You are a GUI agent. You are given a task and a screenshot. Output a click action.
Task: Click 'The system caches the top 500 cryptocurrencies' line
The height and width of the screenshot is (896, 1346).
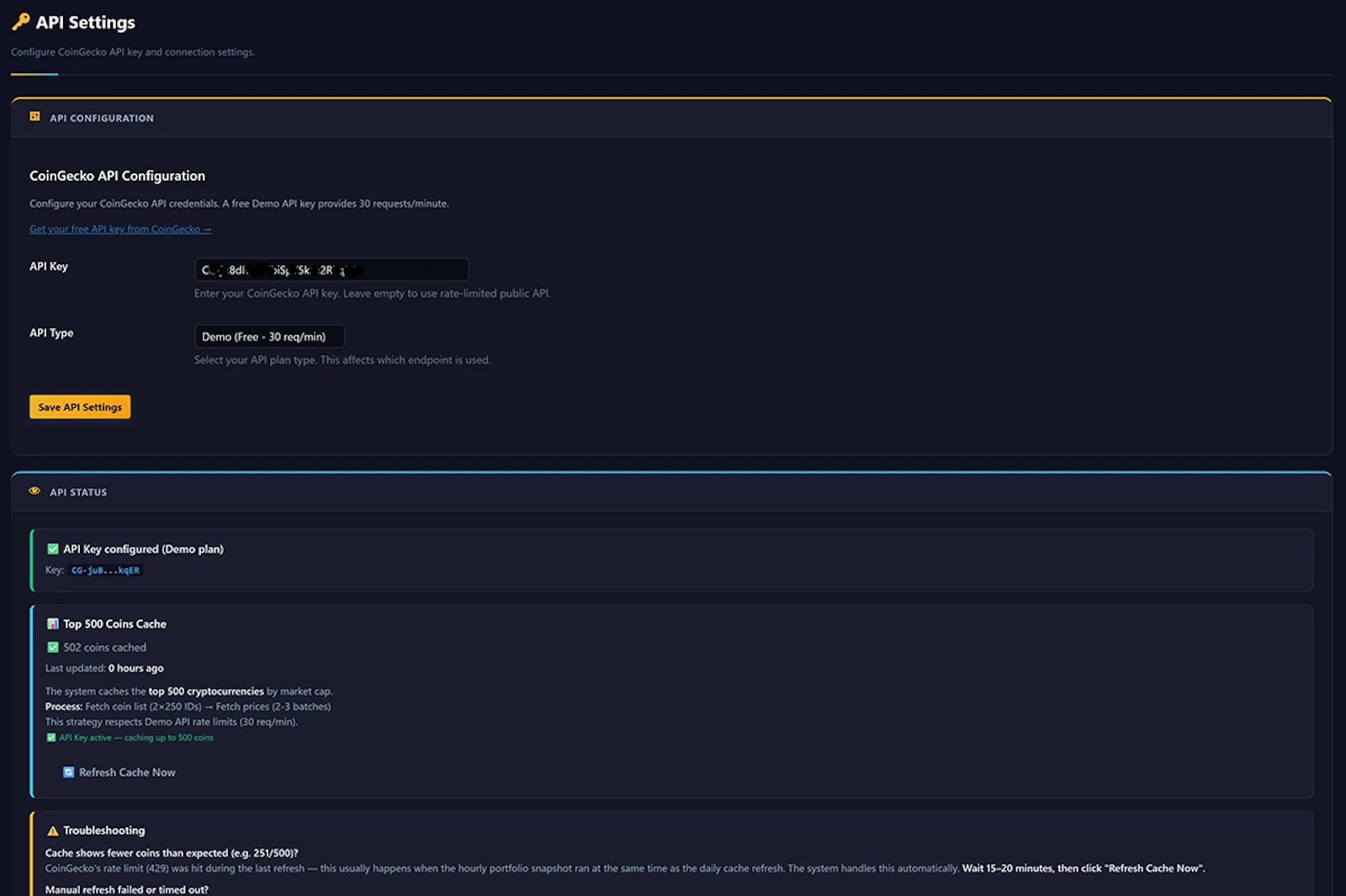189,692
